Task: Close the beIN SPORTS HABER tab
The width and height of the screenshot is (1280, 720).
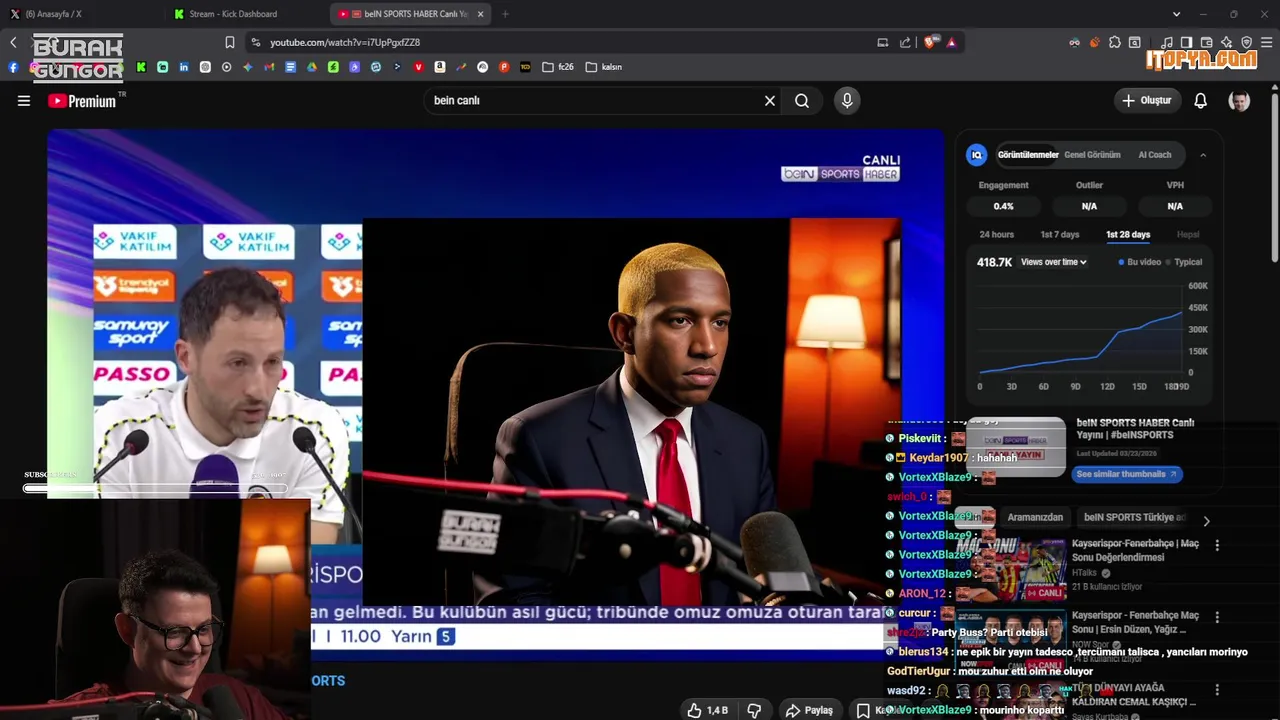Action: [x=481, y=14]
